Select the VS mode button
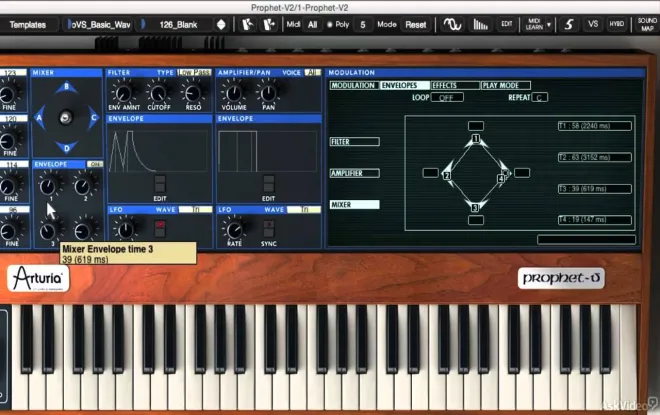 (593, 24)
